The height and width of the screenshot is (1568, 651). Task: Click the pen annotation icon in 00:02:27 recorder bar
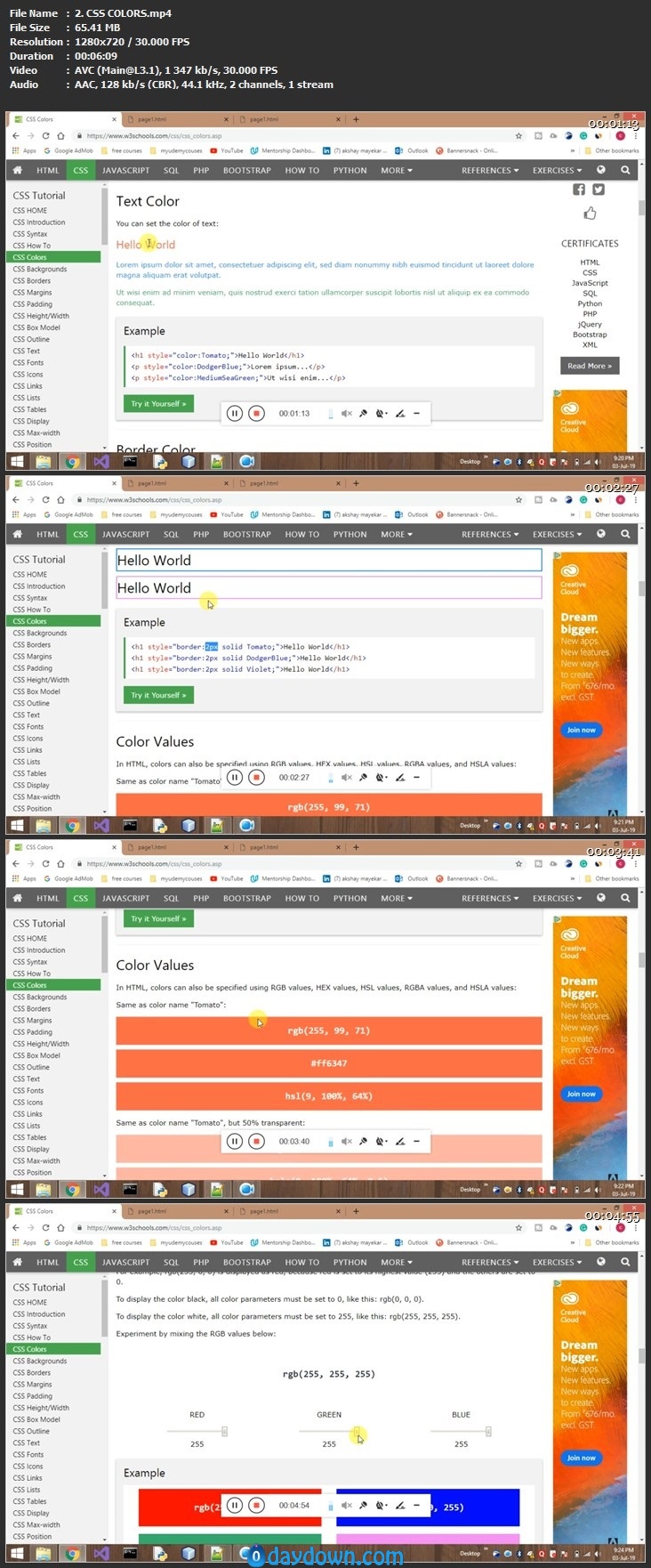click(400, 777)
